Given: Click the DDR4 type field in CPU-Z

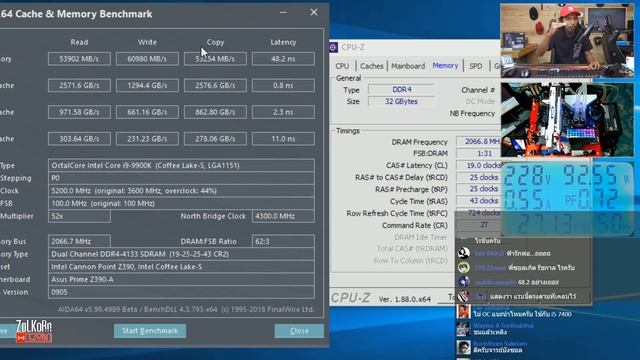Looking at the screenshot, I should (402, 89).
